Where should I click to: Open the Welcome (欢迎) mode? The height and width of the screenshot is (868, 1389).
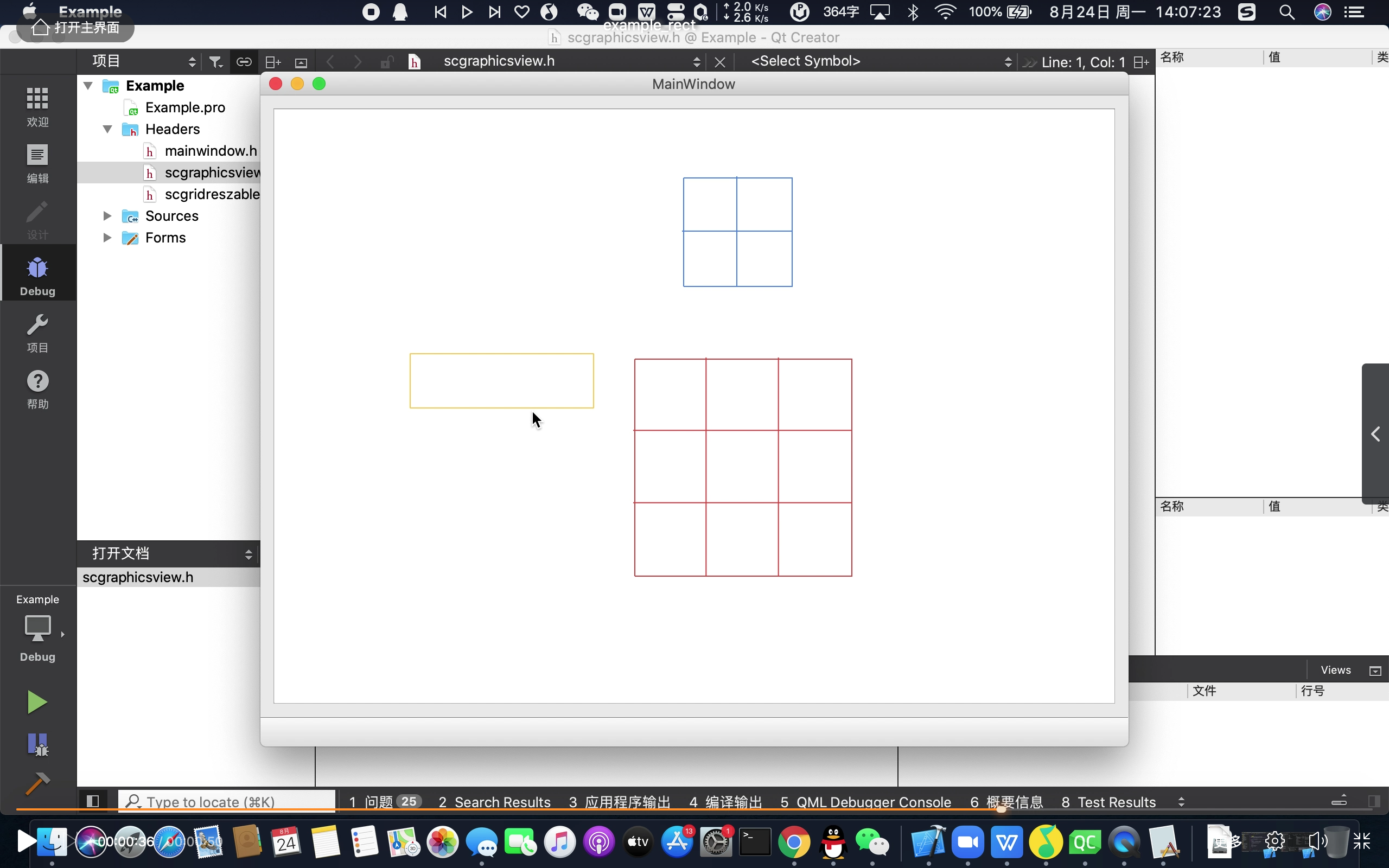[x=37, y=106]
